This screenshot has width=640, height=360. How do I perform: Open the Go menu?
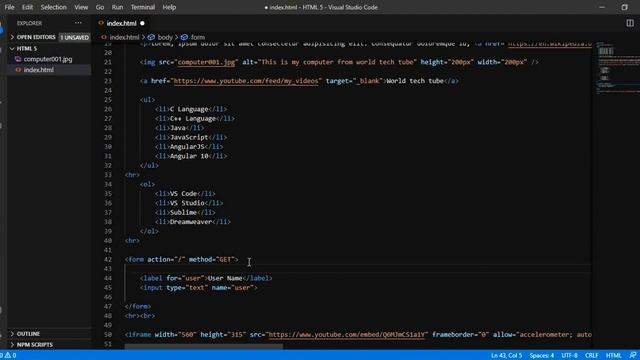tap(100, 7)
